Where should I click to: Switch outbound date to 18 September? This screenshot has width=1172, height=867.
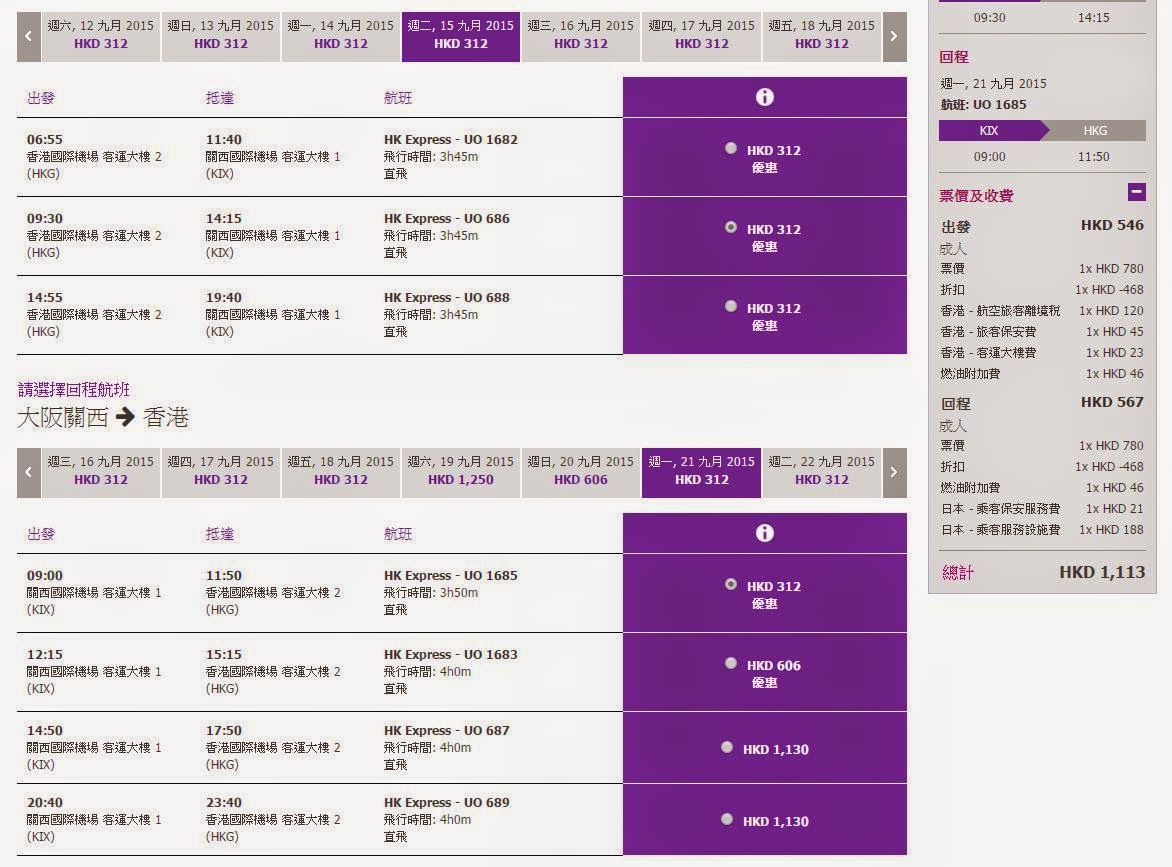point(821,35)
